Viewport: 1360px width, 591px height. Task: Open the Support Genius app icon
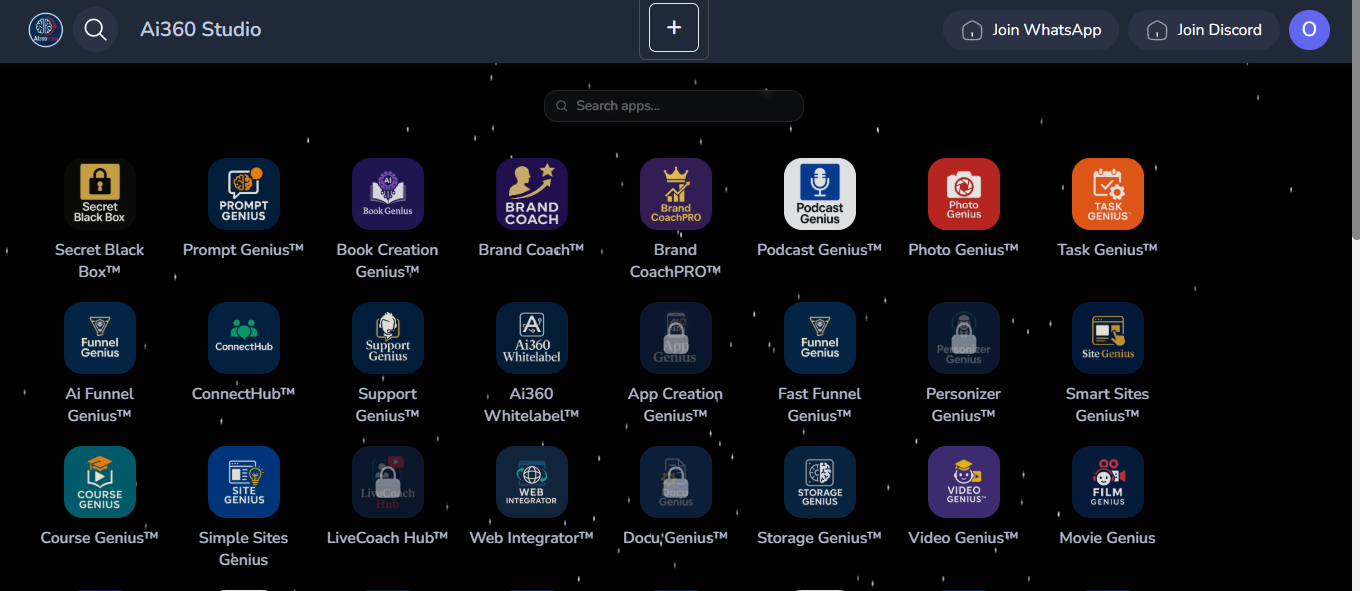pos(388,338)
